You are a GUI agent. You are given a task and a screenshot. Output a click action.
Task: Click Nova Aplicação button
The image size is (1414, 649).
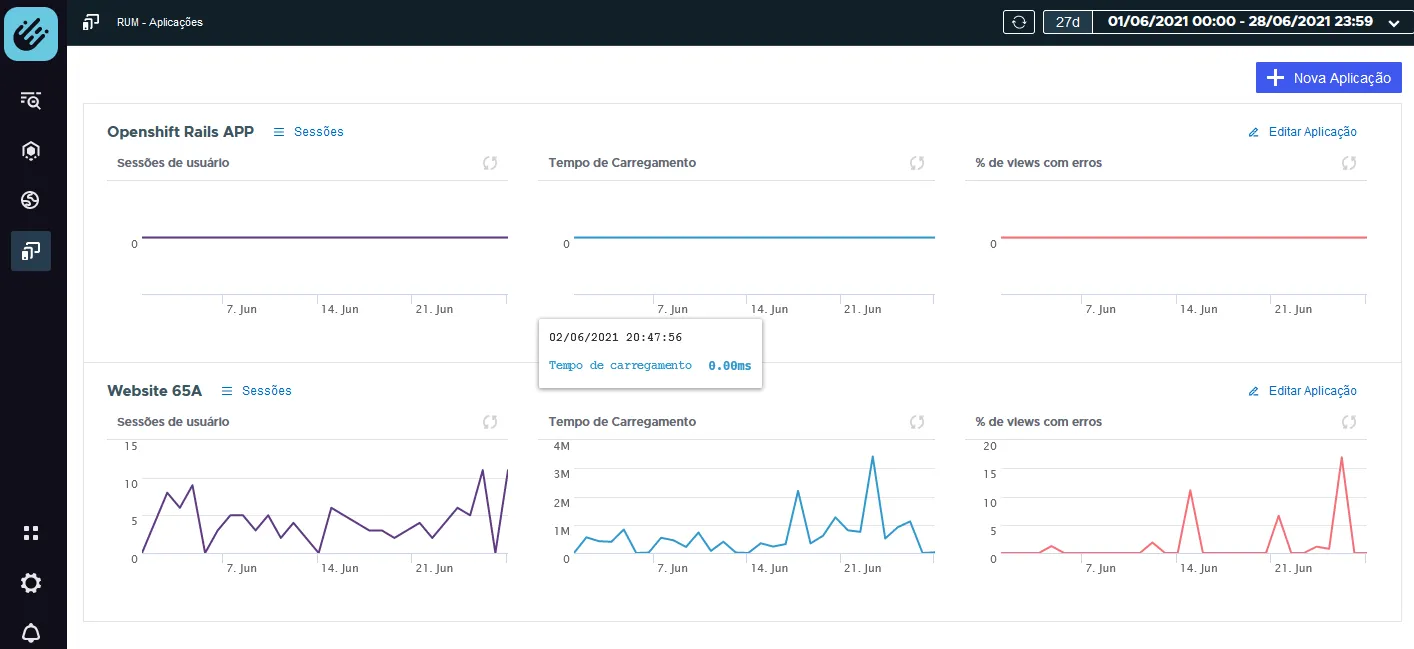pyautogui.click(x=1329, y=78)
